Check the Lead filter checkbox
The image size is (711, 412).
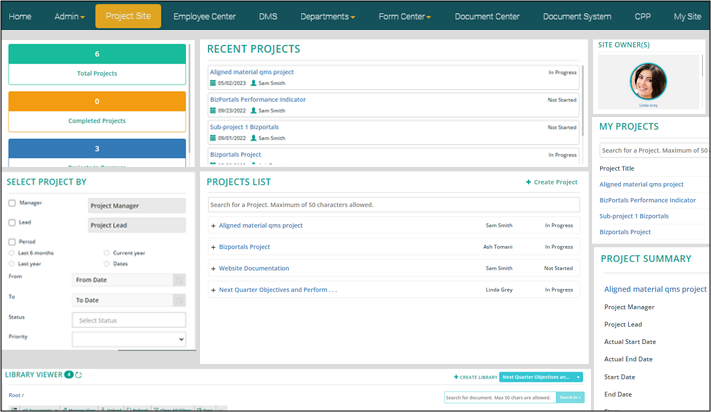tap(12, 222)
